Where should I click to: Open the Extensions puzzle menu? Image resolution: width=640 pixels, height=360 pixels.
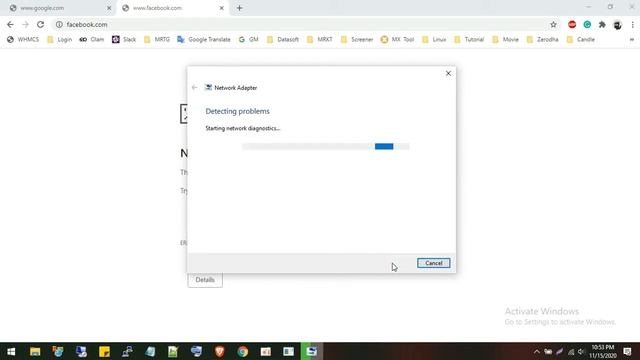point(602,24)
